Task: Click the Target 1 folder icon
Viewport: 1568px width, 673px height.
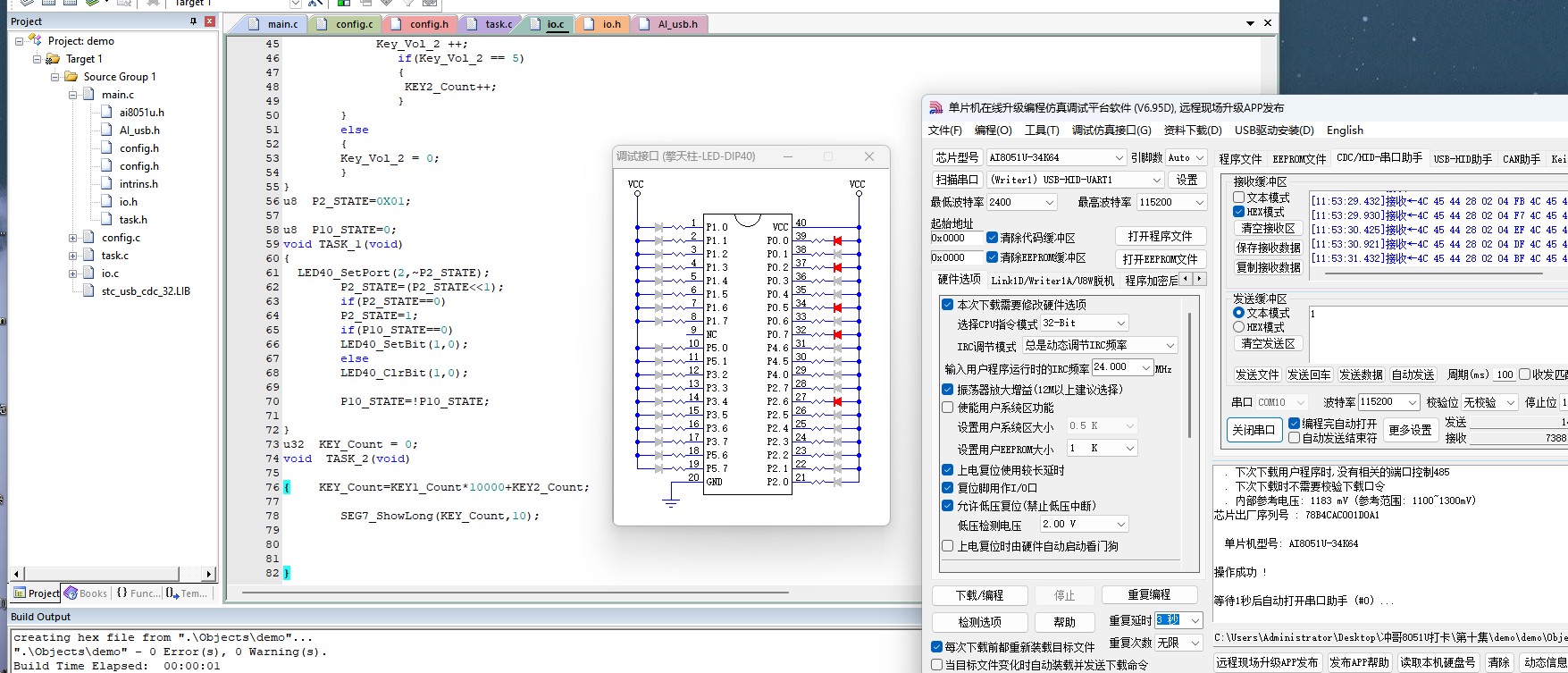Action: coord(53,58)
